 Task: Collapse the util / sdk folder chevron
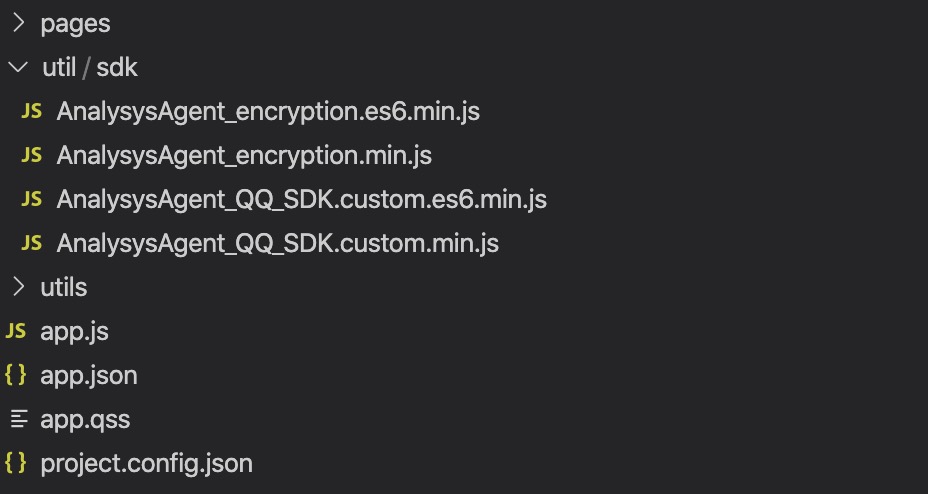pos(18,67)
